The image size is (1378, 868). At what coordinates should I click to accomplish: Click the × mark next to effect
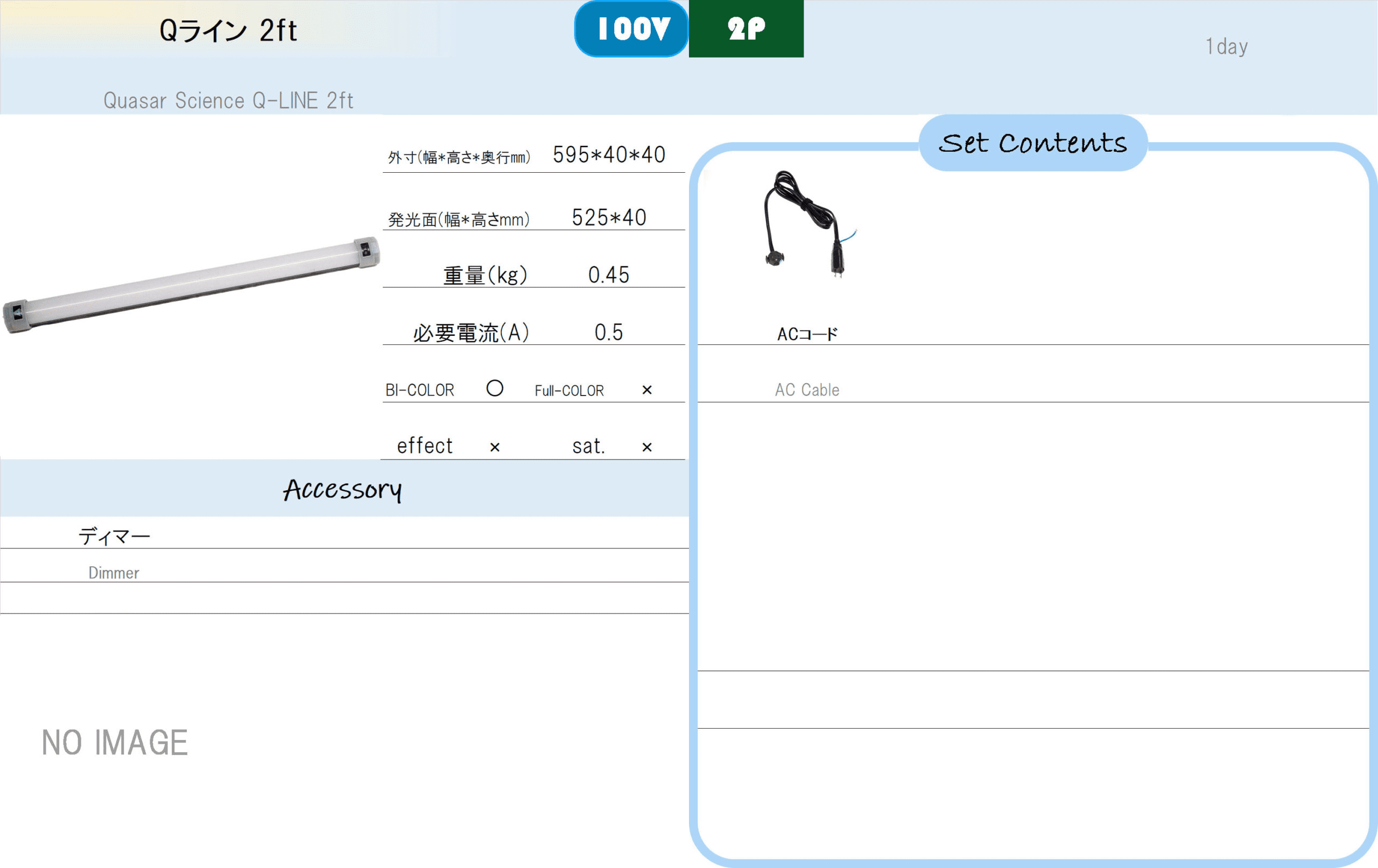coord(495,447)
